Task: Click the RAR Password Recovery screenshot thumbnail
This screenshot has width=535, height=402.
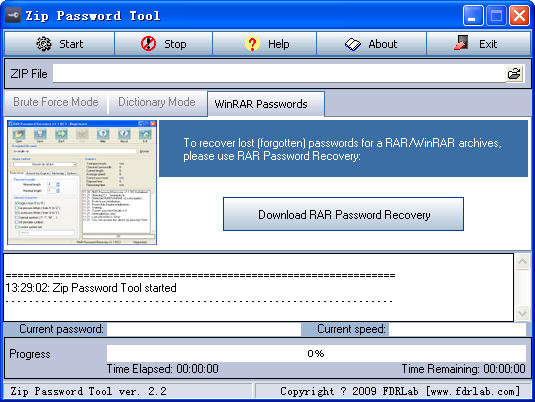Action: (82, 182)
